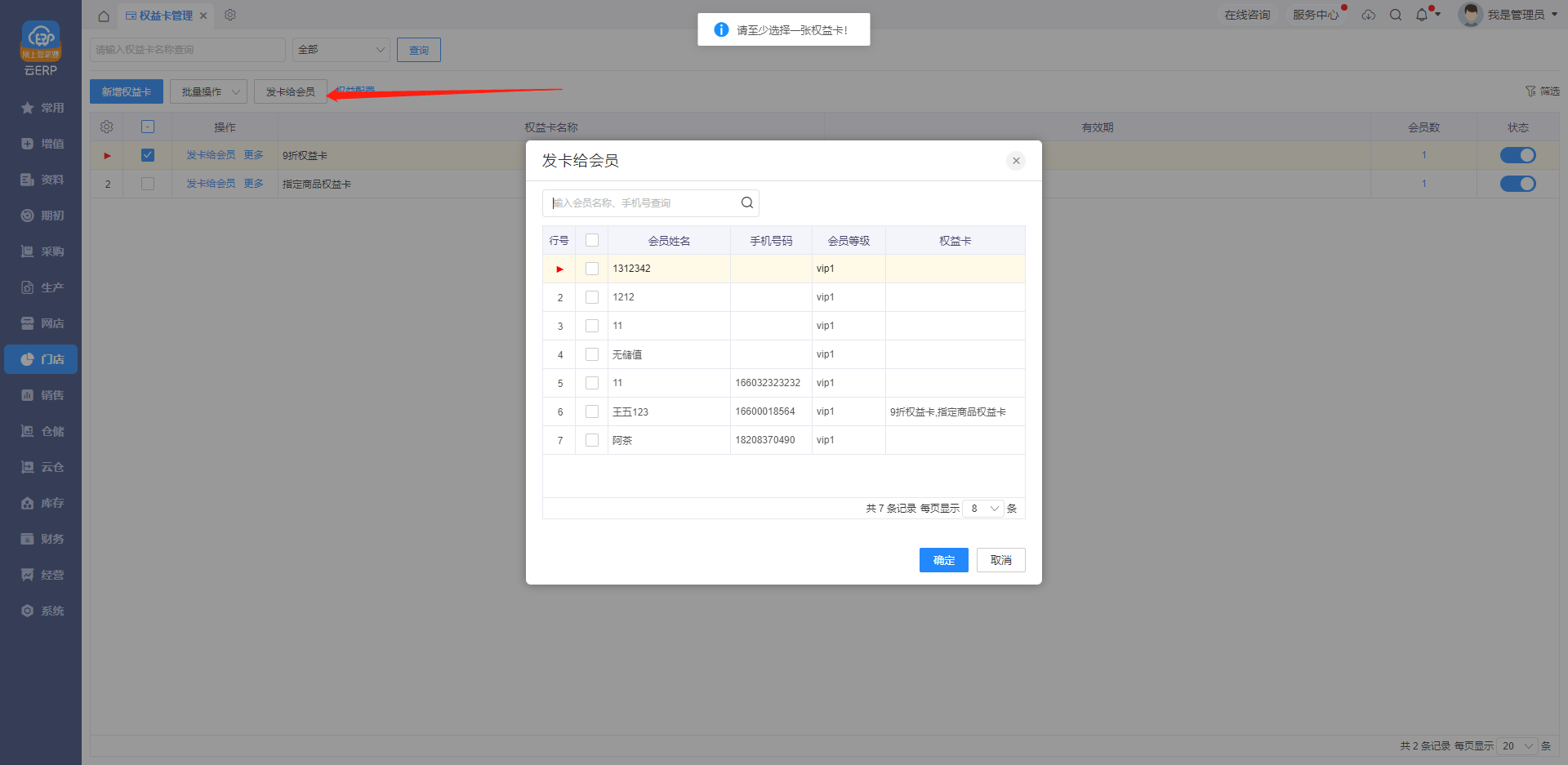Check member 1212 checkbox

pyautogui.click(x=592, y=297)
